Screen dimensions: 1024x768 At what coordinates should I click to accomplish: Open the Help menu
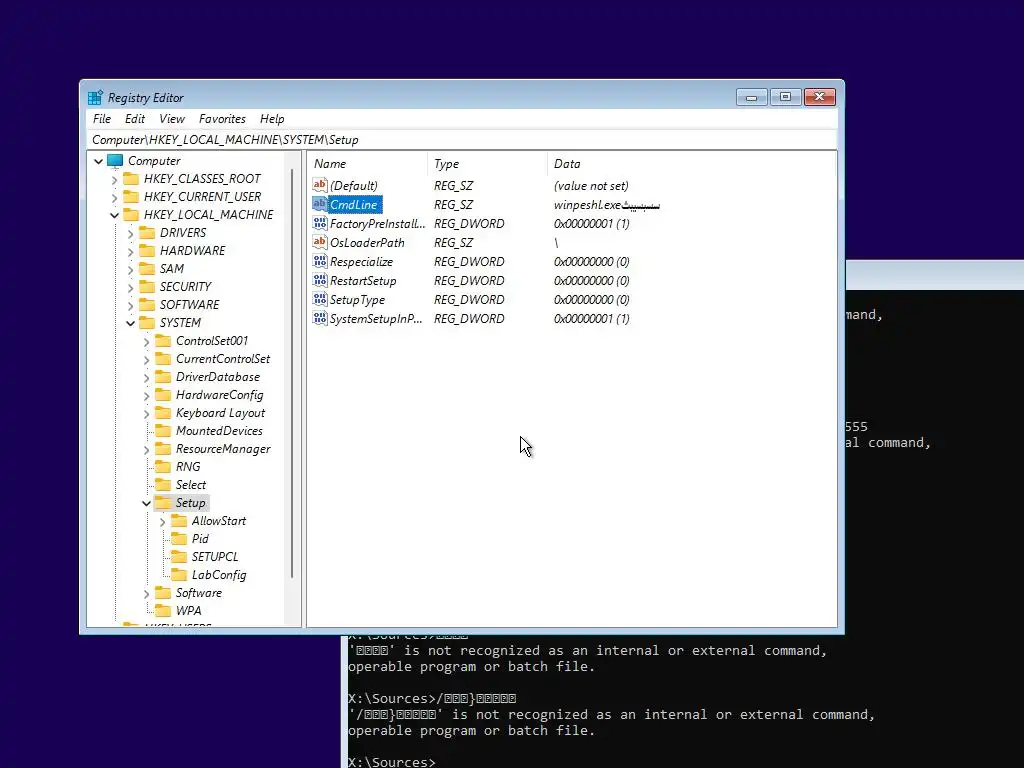[x=272, y=119]
